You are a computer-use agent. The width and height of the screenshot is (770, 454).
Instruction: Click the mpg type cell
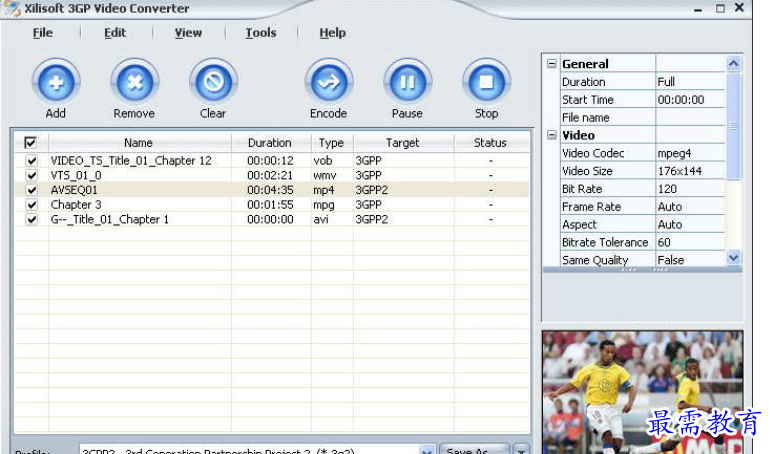324,205
